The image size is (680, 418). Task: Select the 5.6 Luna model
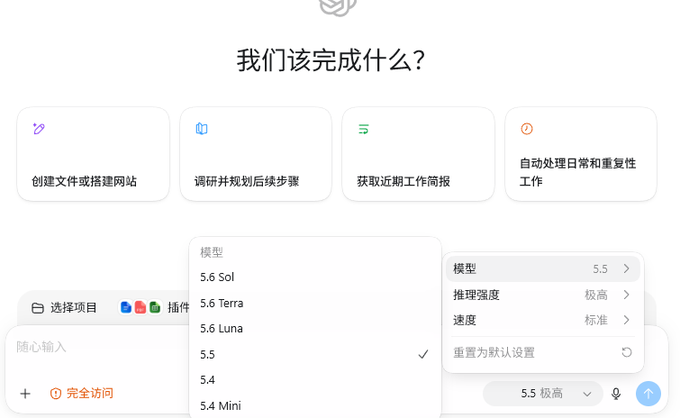pyautogui.click(x=315, y=328)
